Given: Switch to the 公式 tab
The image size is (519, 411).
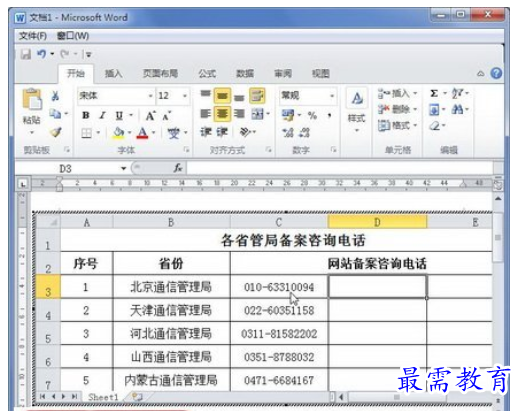Looking at the screenshot, I should (x=207, y=73).
